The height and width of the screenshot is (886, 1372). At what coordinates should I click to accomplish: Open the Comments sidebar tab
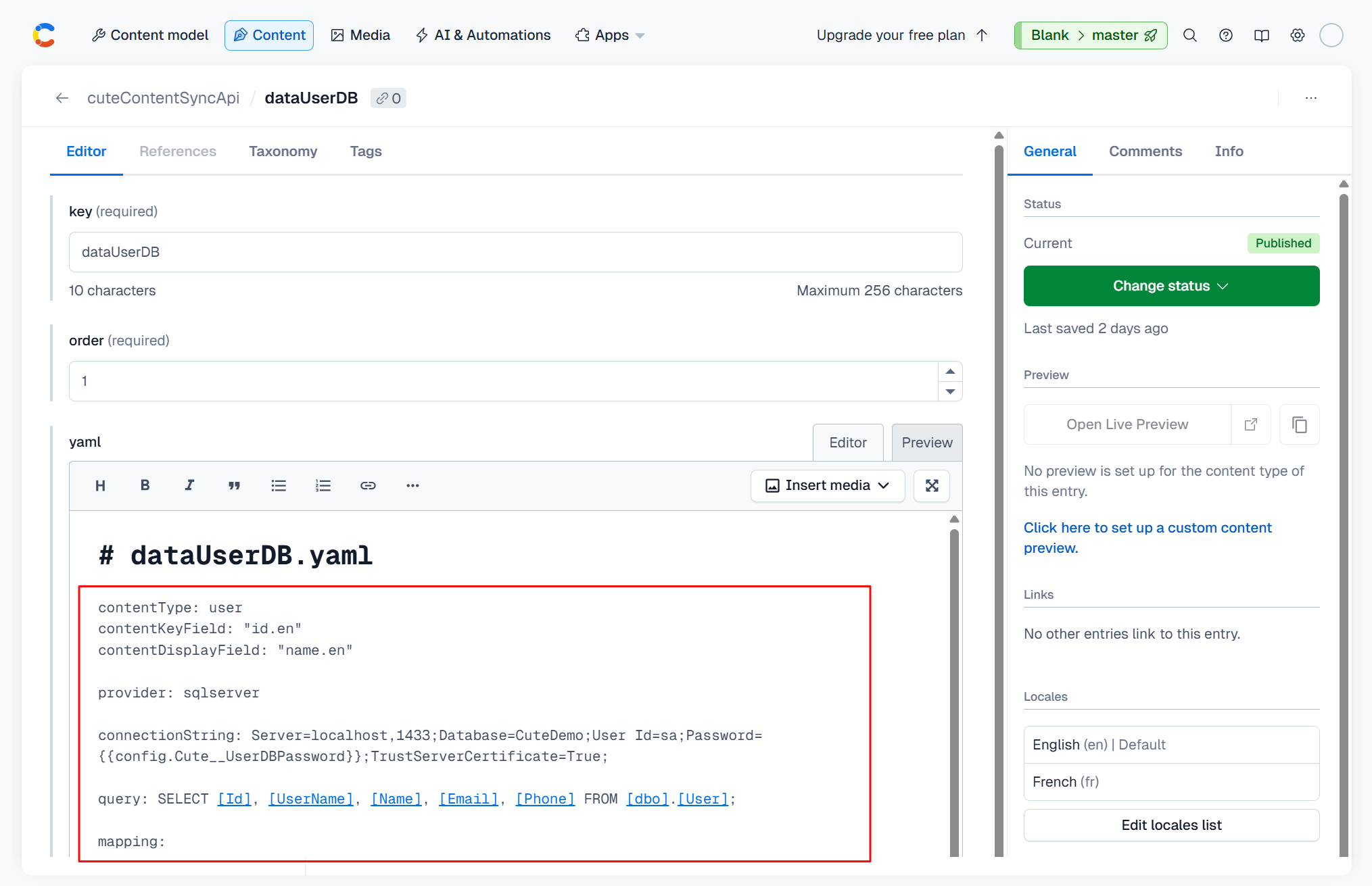point(1145,151)
